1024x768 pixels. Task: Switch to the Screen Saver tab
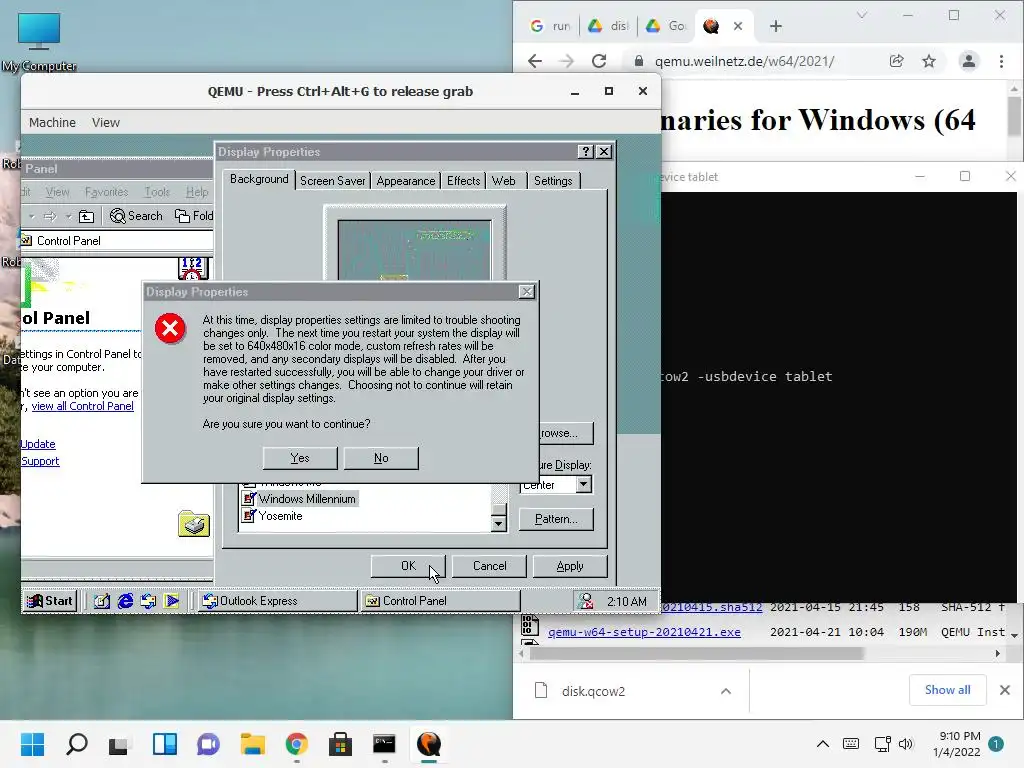tap(332, 181)
